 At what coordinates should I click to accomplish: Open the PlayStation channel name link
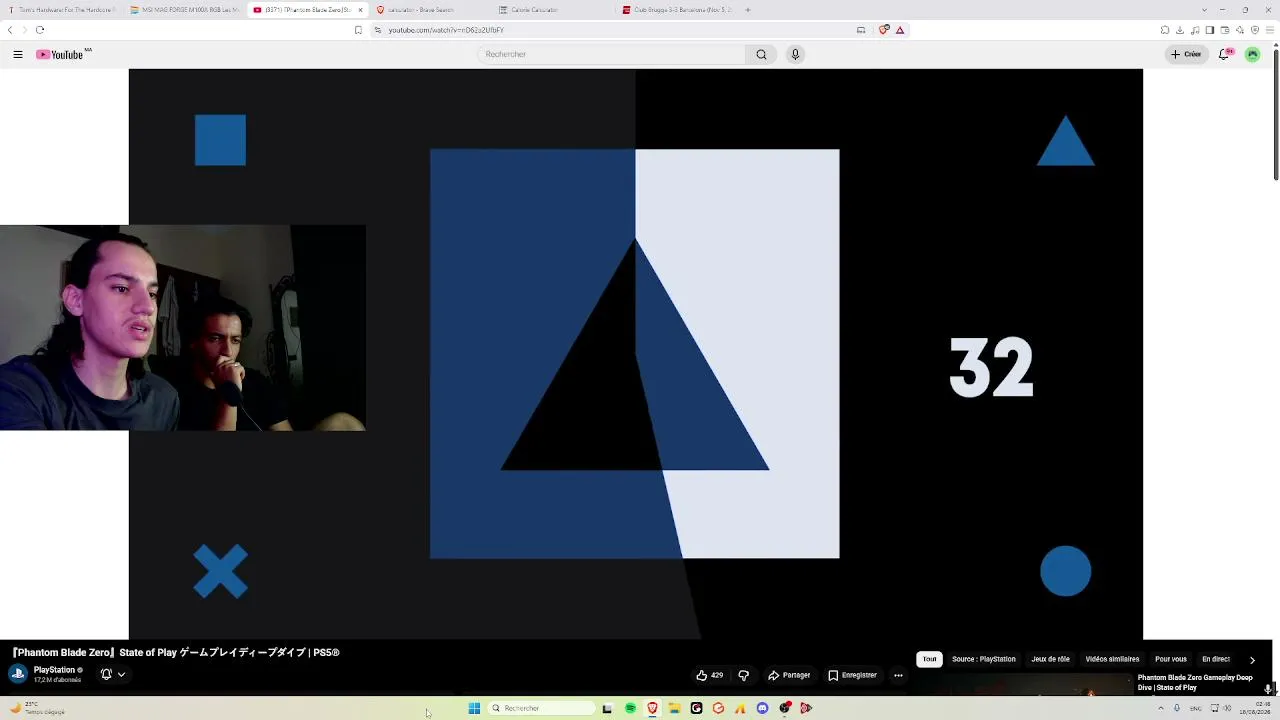click(54, 670)
